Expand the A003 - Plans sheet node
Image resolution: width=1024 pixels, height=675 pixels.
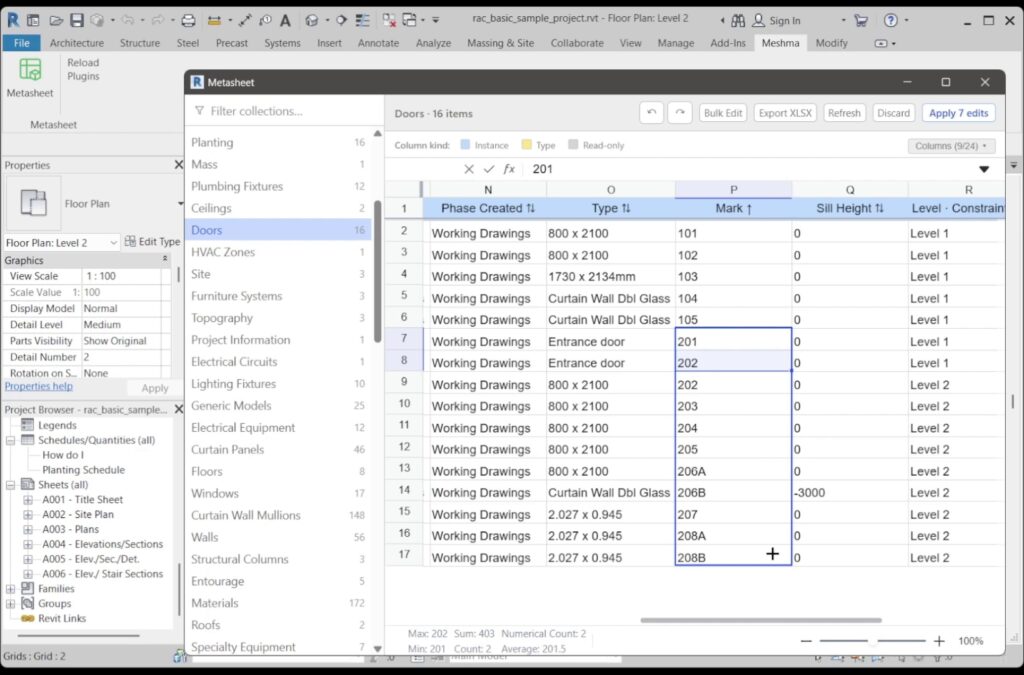pos(28,529)
